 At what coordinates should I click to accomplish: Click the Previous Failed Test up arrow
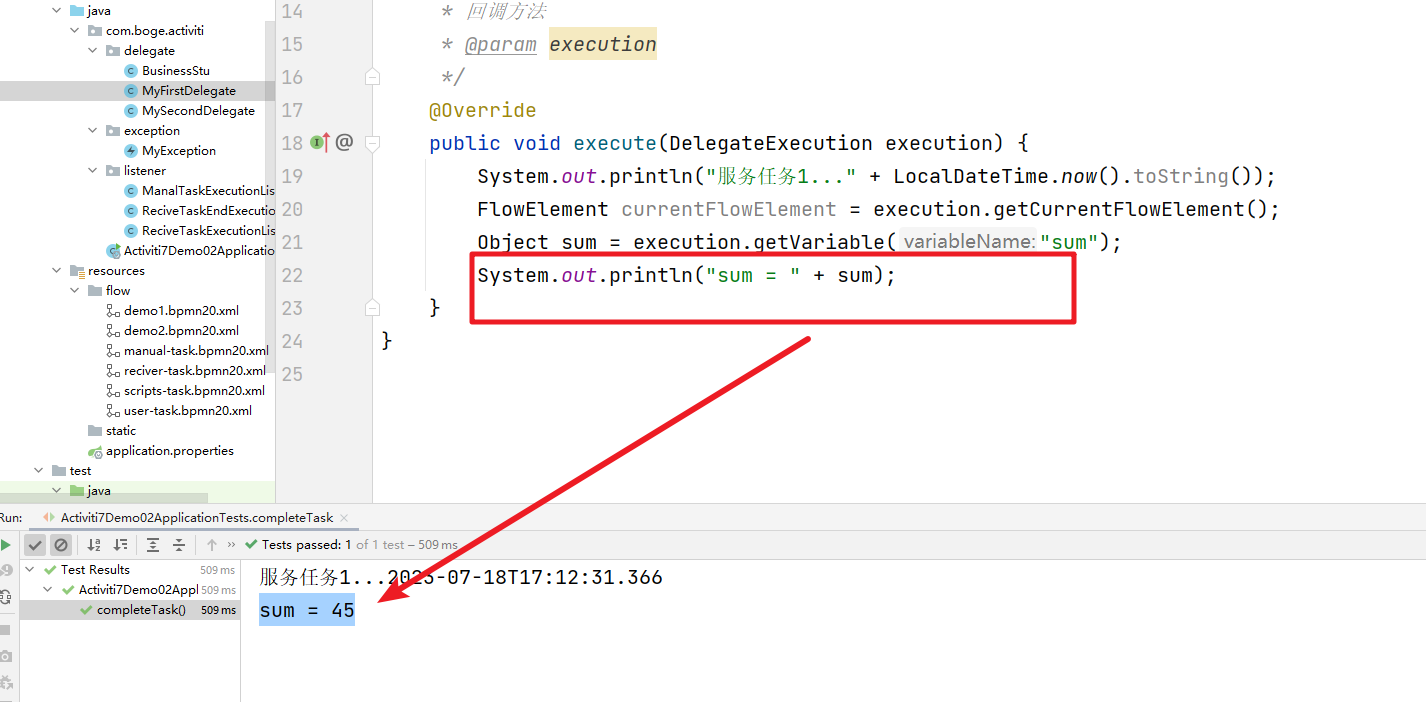(x=212, y=545)
